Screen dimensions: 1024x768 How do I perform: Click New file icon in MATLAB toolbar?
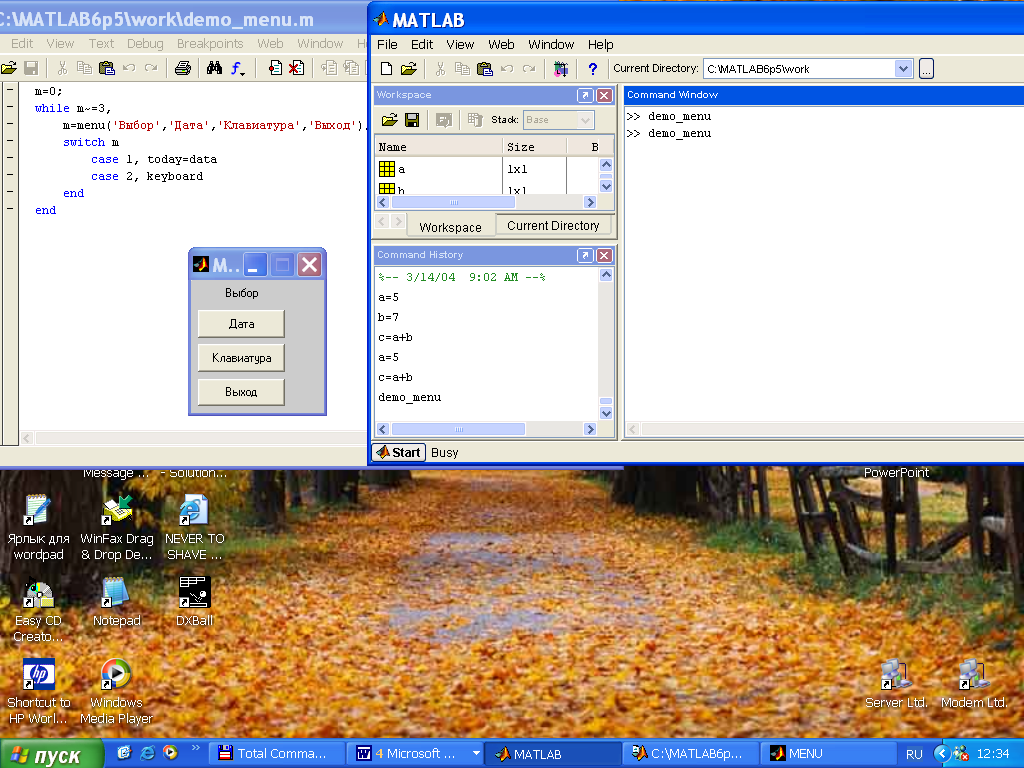point(387,69)
